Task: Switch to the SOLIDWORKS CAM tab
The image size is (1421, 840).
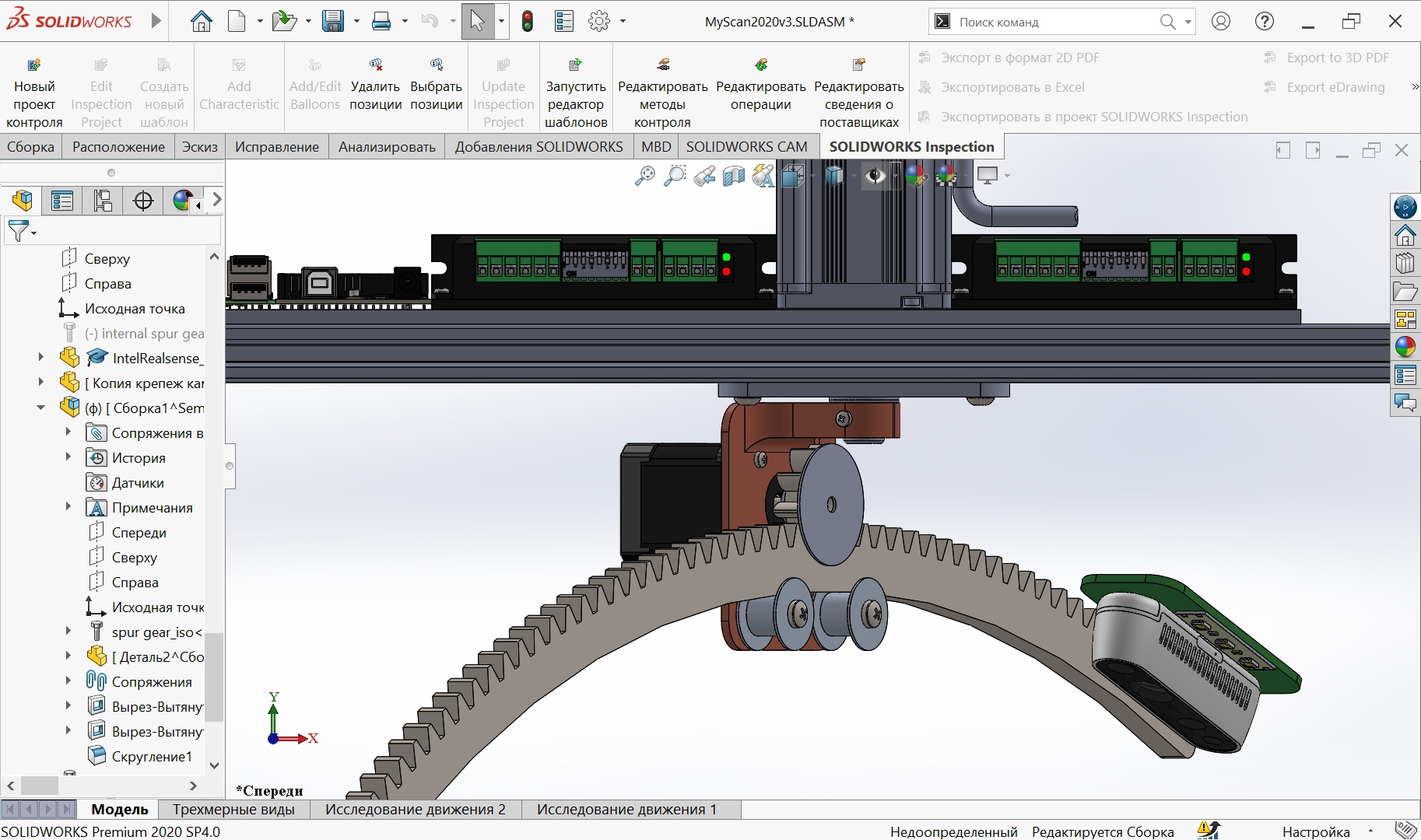Action: coord(746,147)
